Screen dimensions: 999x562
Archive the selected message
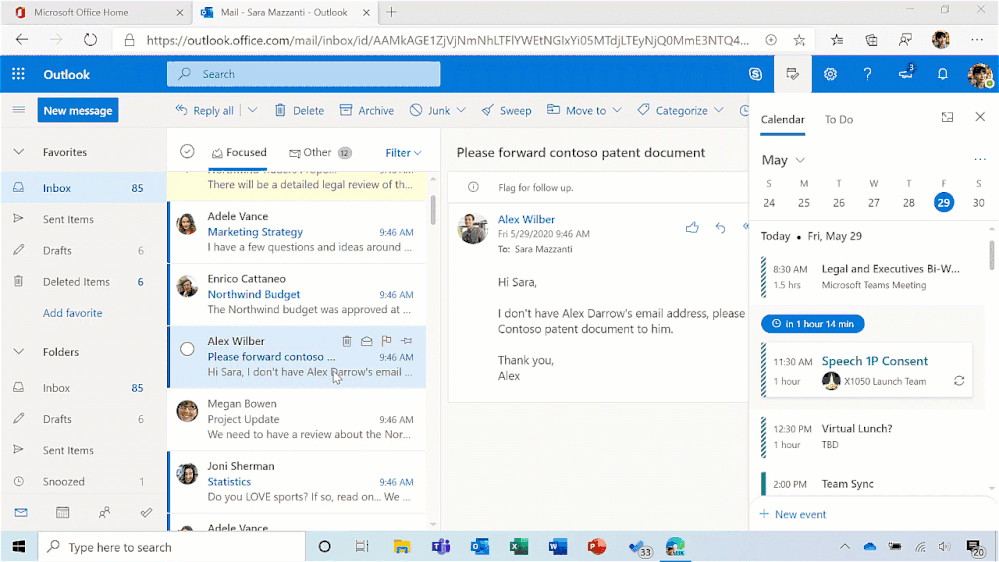[x=367, y=110]
